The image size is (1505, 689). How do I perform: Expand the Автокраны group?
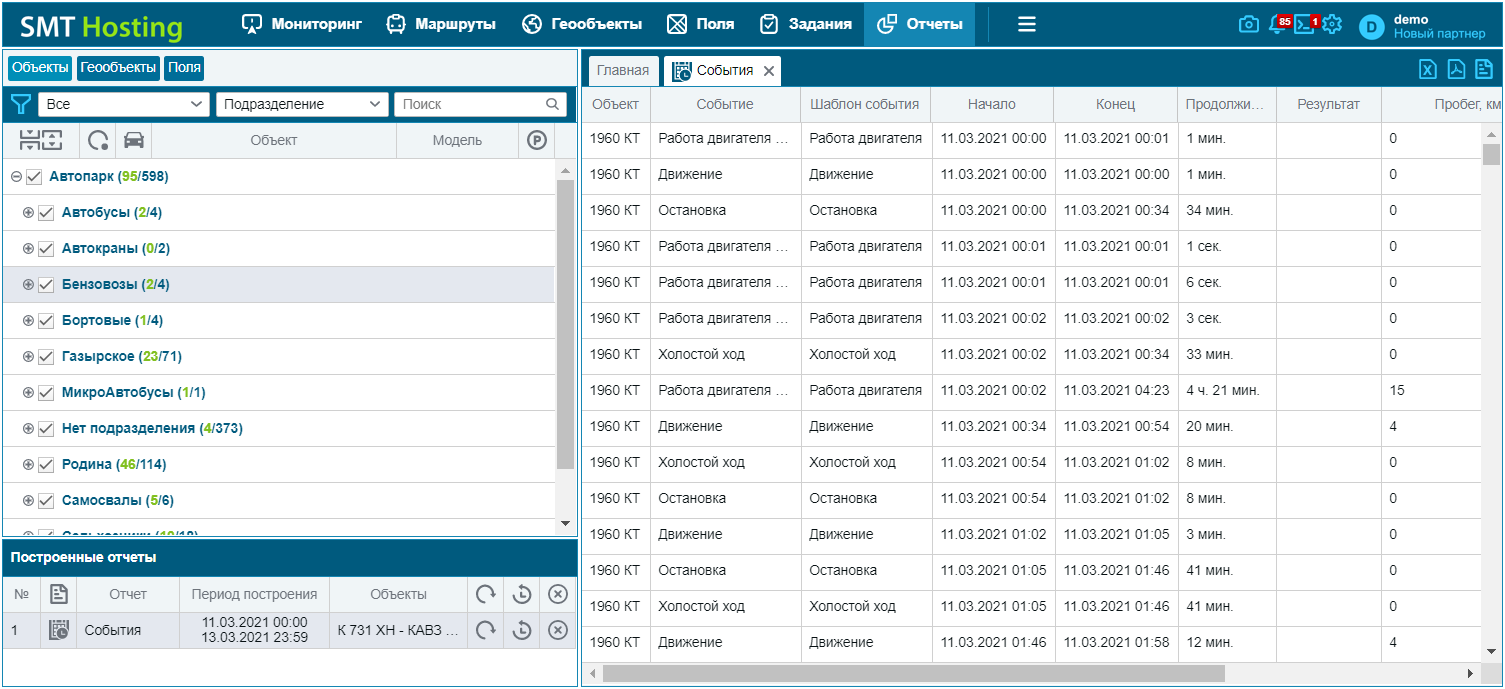pos(28,249)
